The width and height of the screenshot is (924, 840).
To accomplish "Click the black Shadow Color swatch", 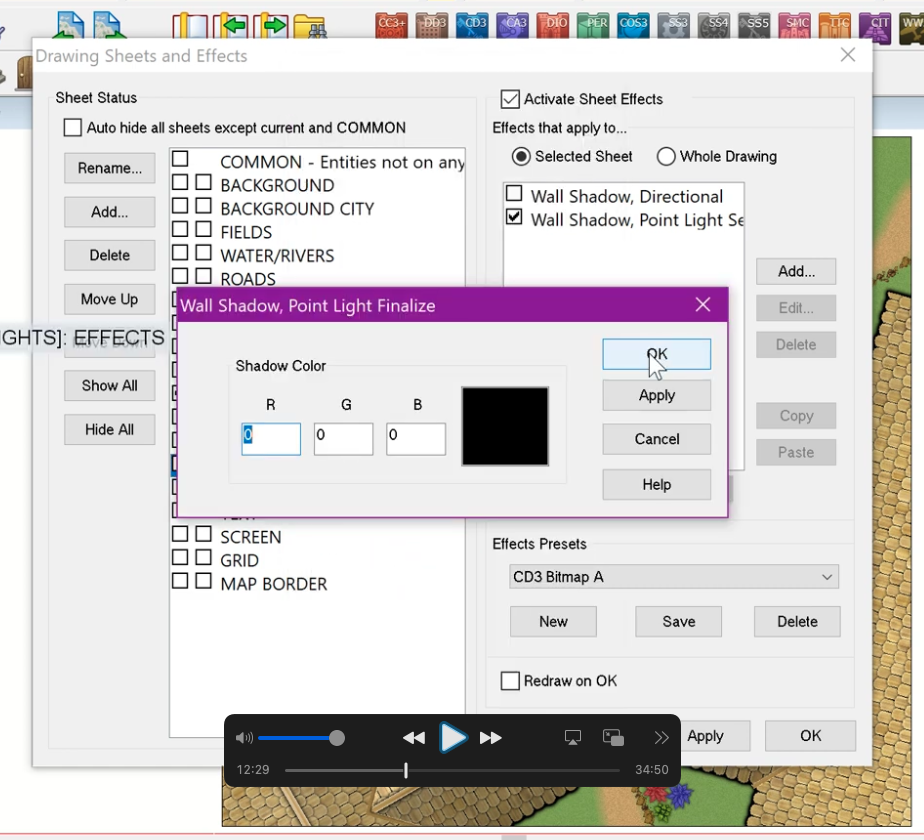I will [x=505, y=426].
